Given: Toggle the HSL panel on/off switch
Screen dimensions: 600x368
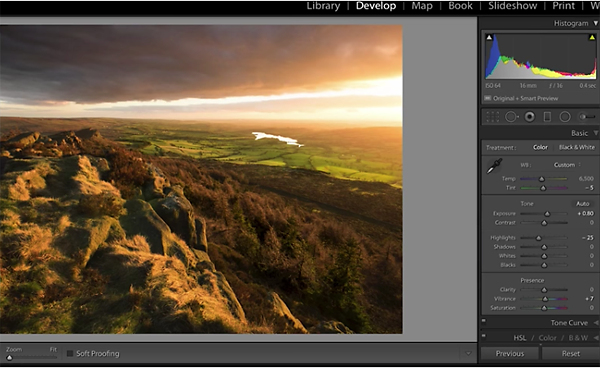Looking at the screenshot, I should [484, 335].
